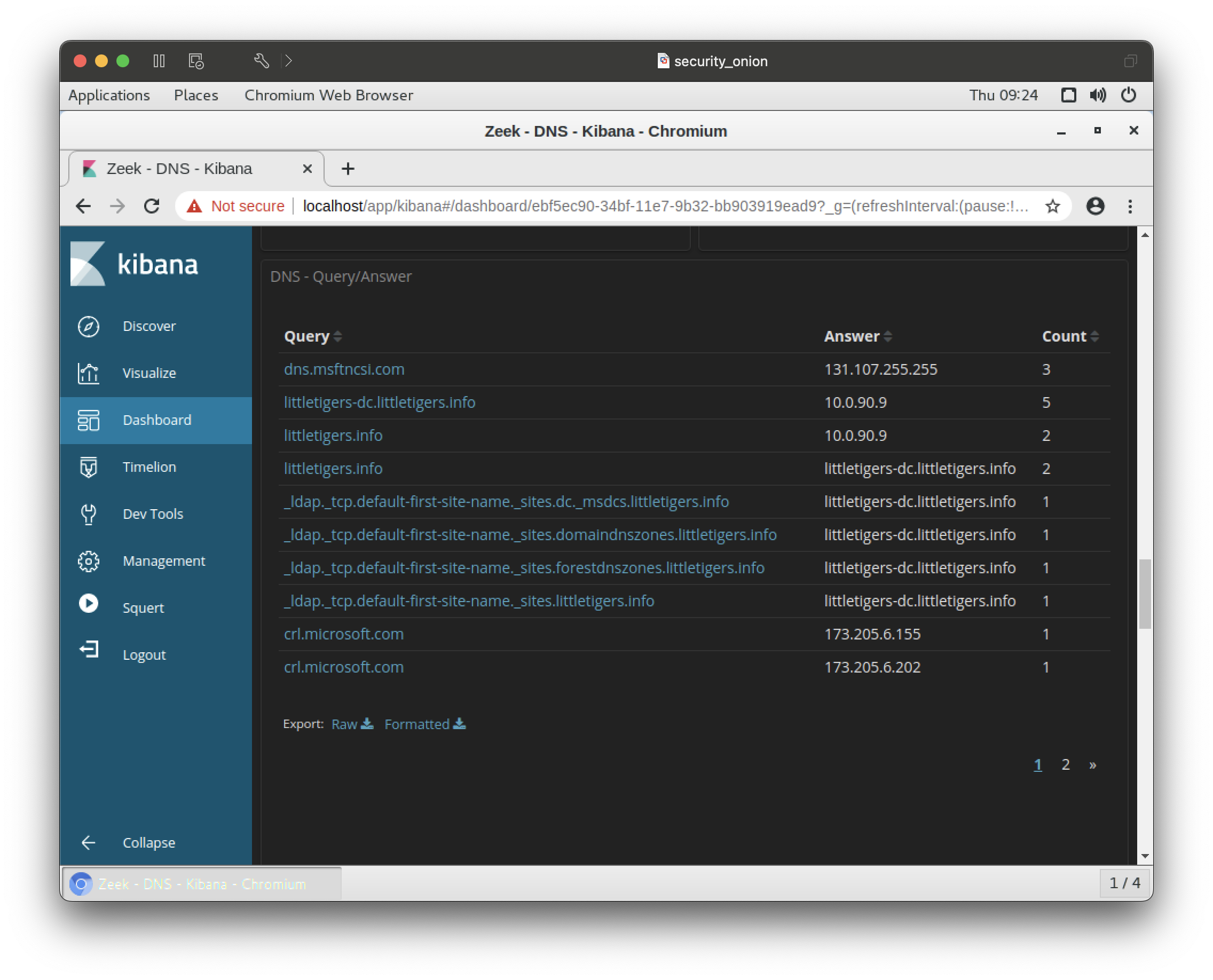Click the screen icon in top panel
1213x980 pixels.
1068,95
